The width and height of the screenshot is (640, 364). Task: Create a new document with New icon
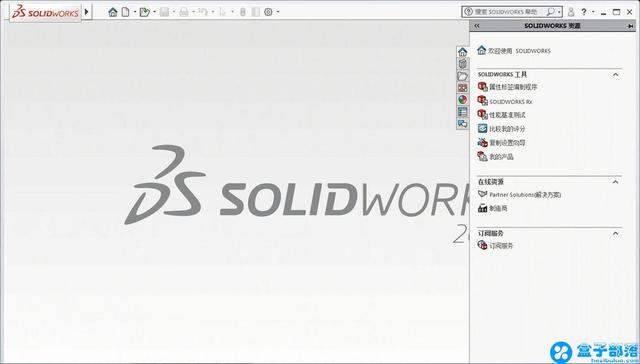coord(125,12)
